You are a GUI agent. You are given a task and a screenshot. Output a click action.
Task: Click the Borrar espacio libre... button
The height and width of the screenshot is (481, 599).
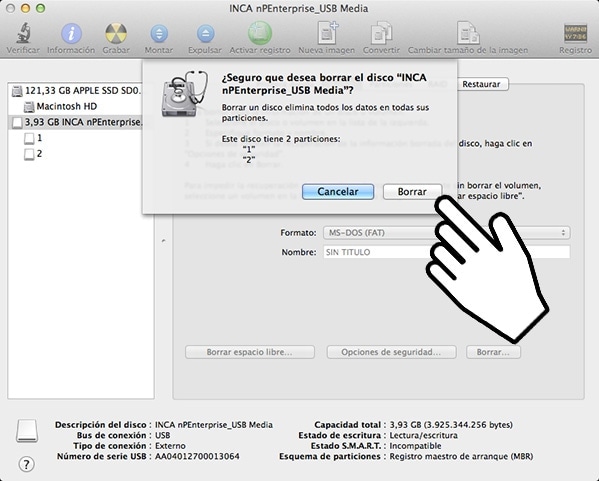coord(250,352)
